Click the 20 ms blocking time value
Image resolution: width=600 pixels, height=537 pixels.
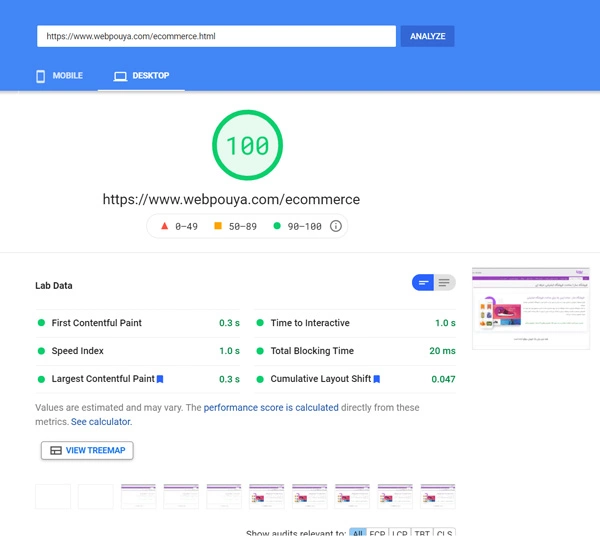[x=442, y=351]
